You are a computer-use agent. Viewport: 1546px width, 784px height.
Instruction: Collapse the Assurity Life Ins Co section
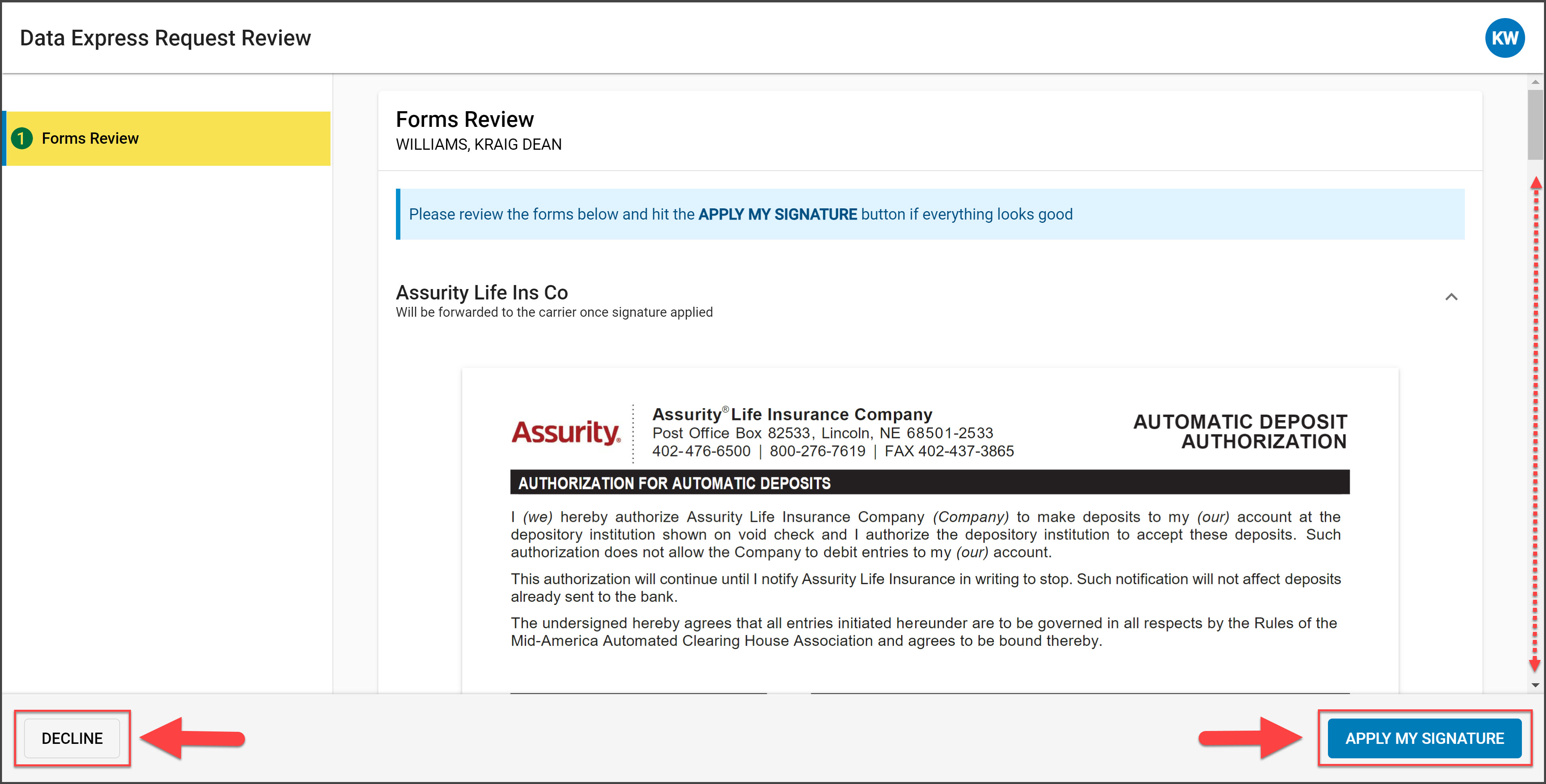(1451, 297)
